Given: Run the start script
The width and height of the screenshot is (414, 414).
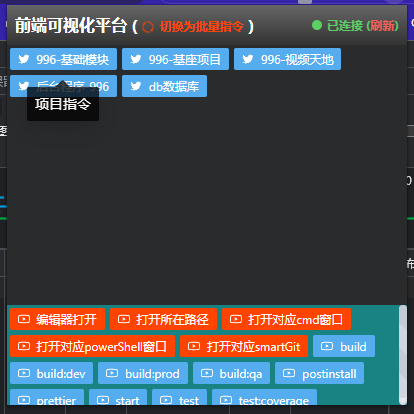Looking at the screenshot, I should [x=118, y=397].
